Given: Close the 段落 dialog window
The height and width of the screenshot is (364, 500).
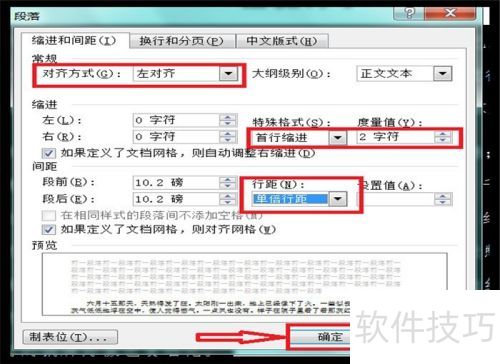Looking at the screenshot, I should pyautogui.click(x=450, y=13).
